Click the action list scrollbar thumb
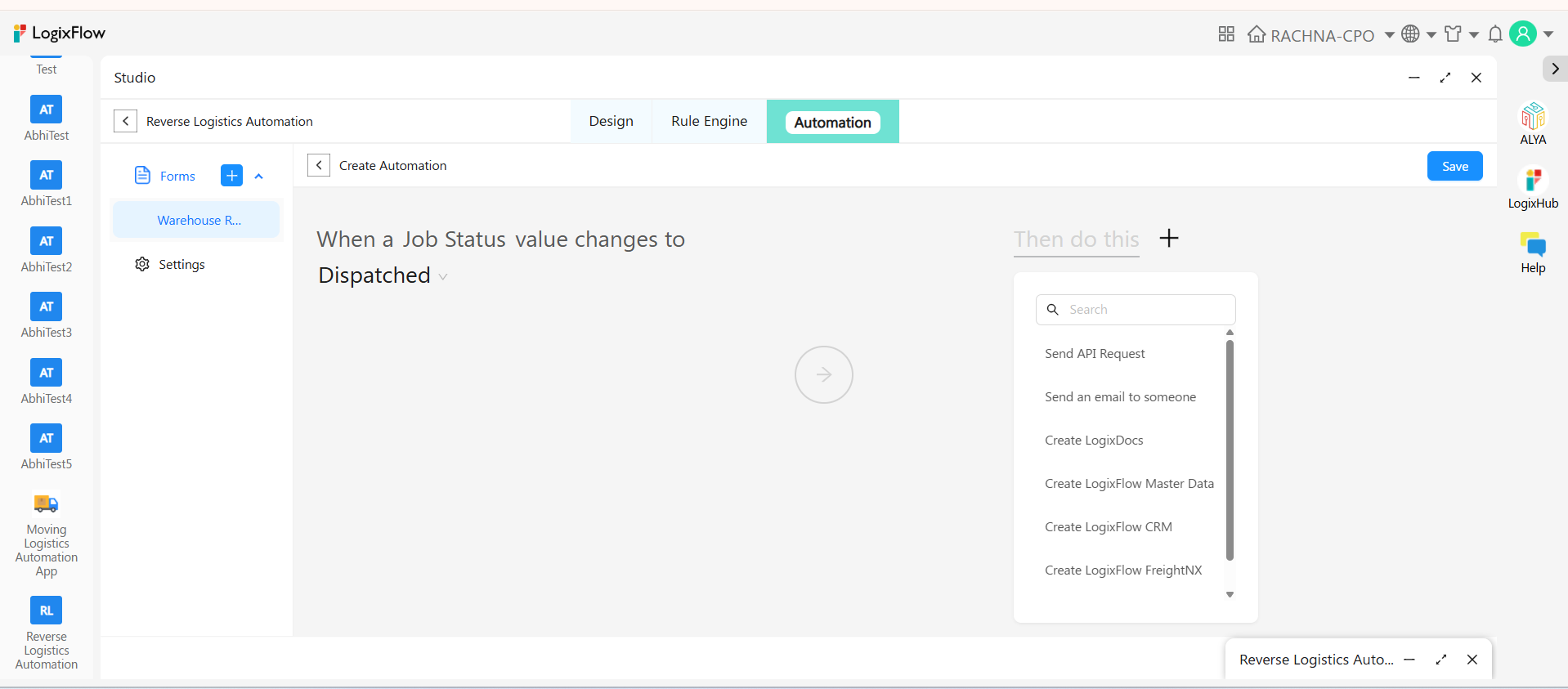Image resolution: width=1568 pixels, height=689 pixels. click(1230, 450)
